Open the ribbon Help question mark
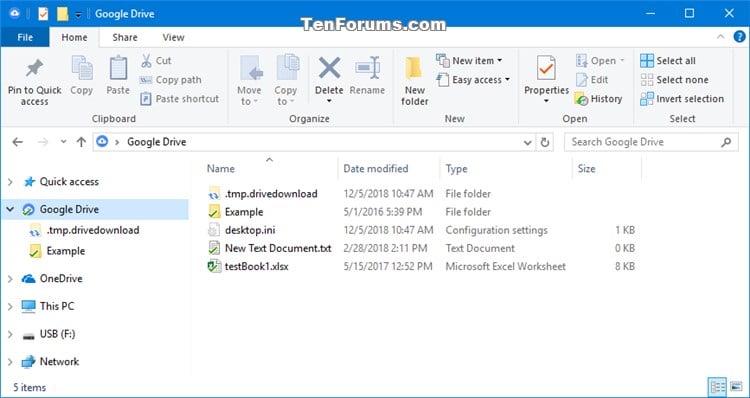Viewport: 750px width, 398px height. [739, 37]
